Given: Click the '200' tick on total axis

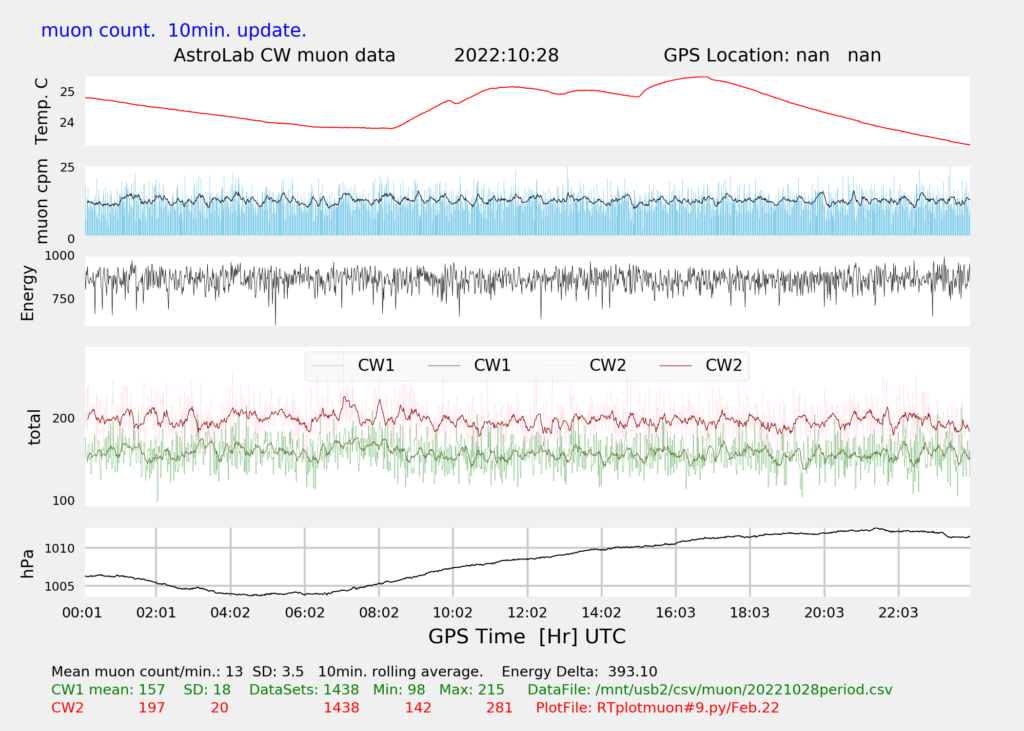Looking at the screenshot, I should pyautogui.click(x=63, y=419).
